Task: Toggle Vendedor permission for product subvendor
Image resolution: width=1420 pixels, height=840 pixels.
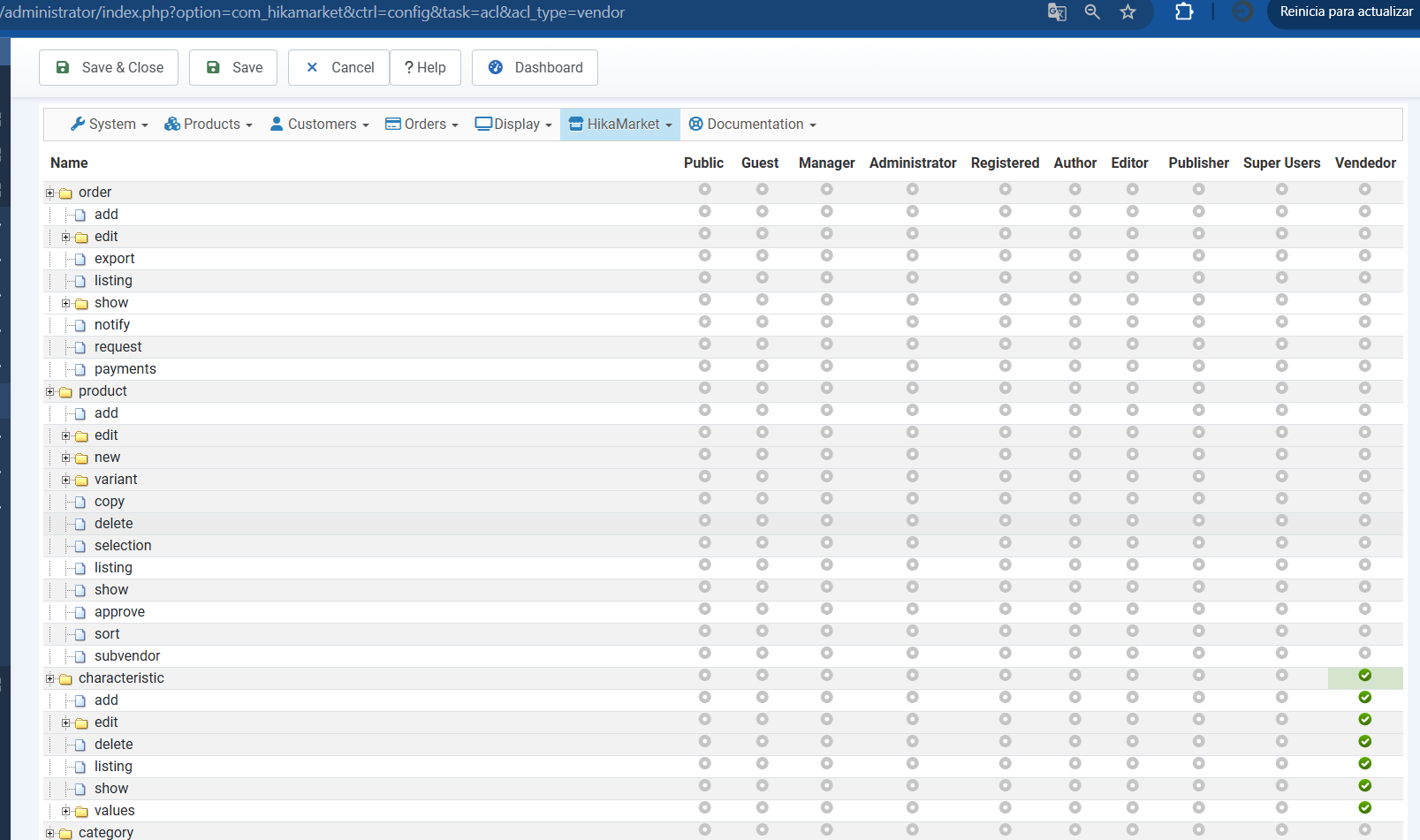Action: (x=1365, y=653)
